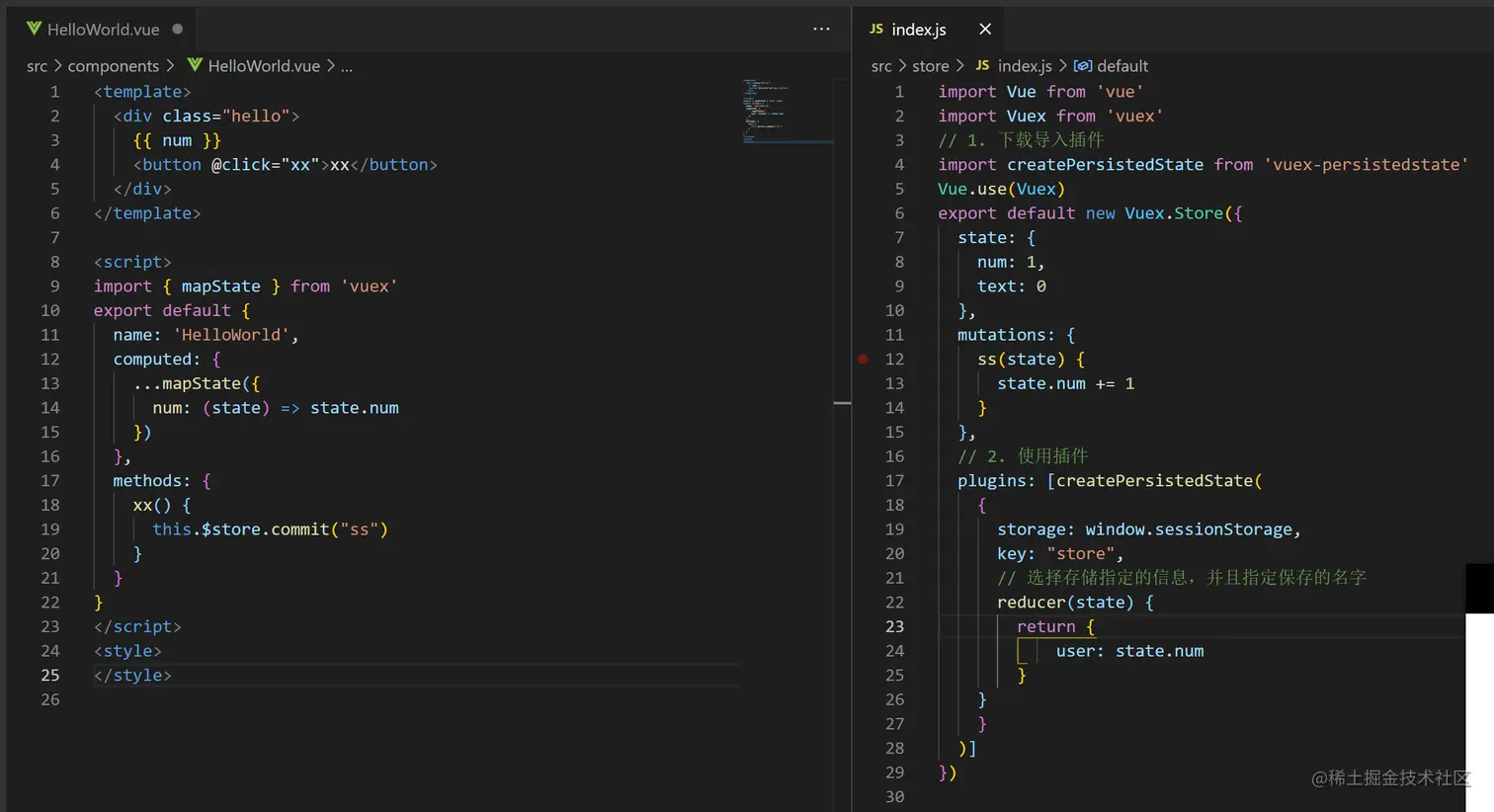Click 'this.$store.commit("ss")' line
The width and height of the screenshot is (1494, 812).
271,529
